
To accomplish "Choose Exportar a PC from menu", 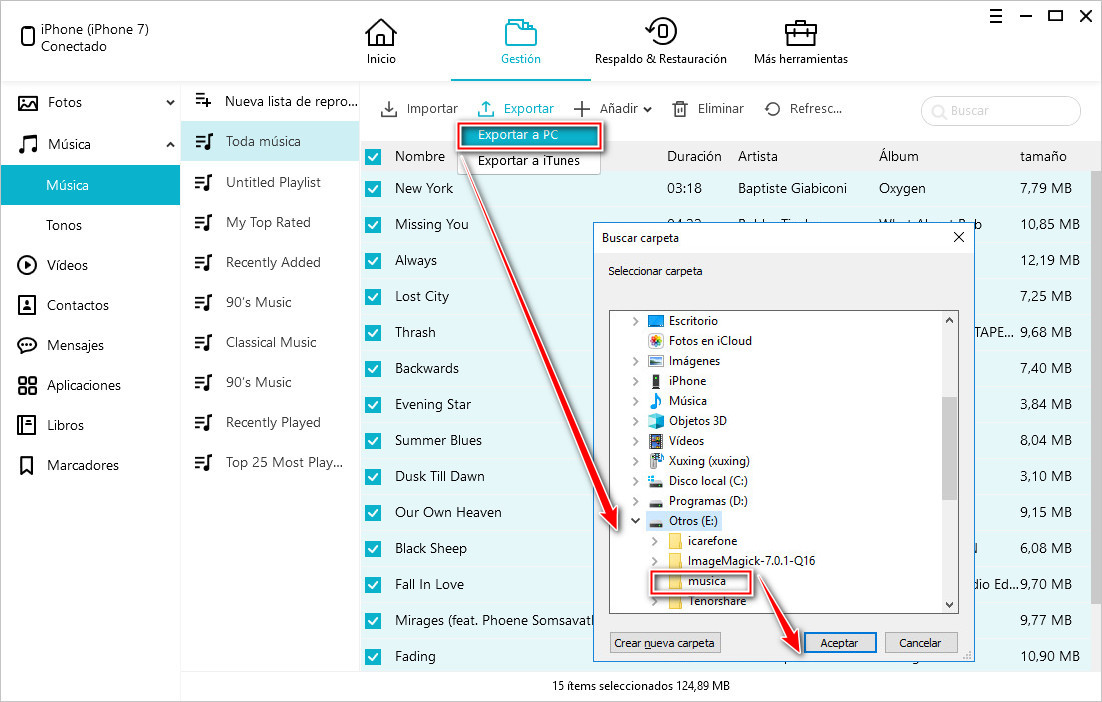I will tap(529, 136).
